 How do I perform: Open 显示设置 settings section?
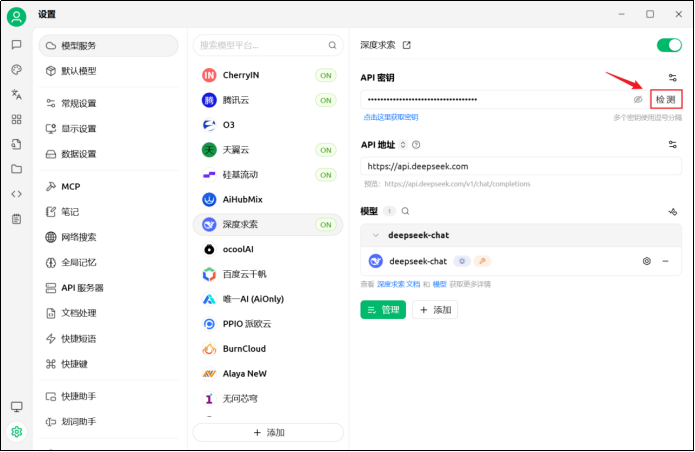point(109,129)
